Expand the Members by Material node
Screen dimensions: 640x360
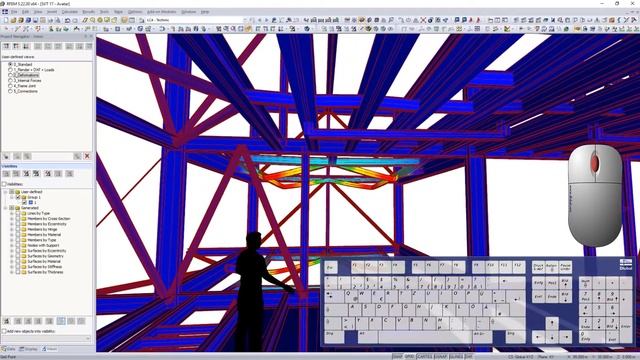(x=12, y=235)
